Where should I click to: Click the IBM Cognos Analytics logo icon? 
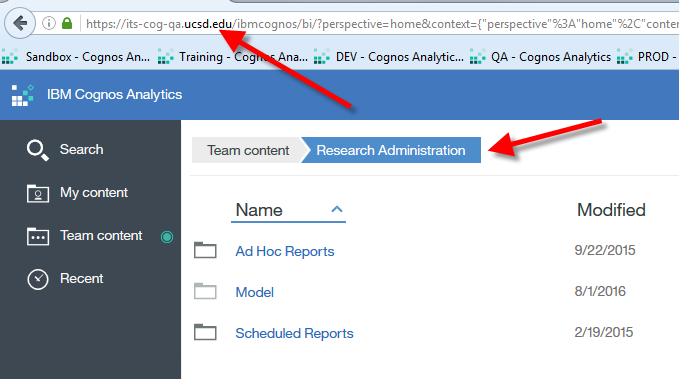click(23, 95)
